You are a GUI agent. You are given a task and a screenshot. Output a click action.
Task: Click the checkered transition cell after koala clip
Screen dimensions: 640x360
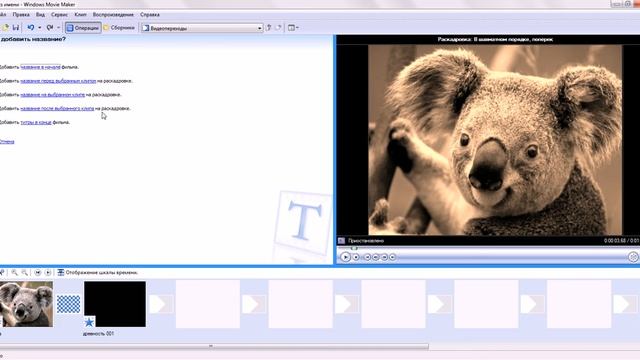click(68, 304)
